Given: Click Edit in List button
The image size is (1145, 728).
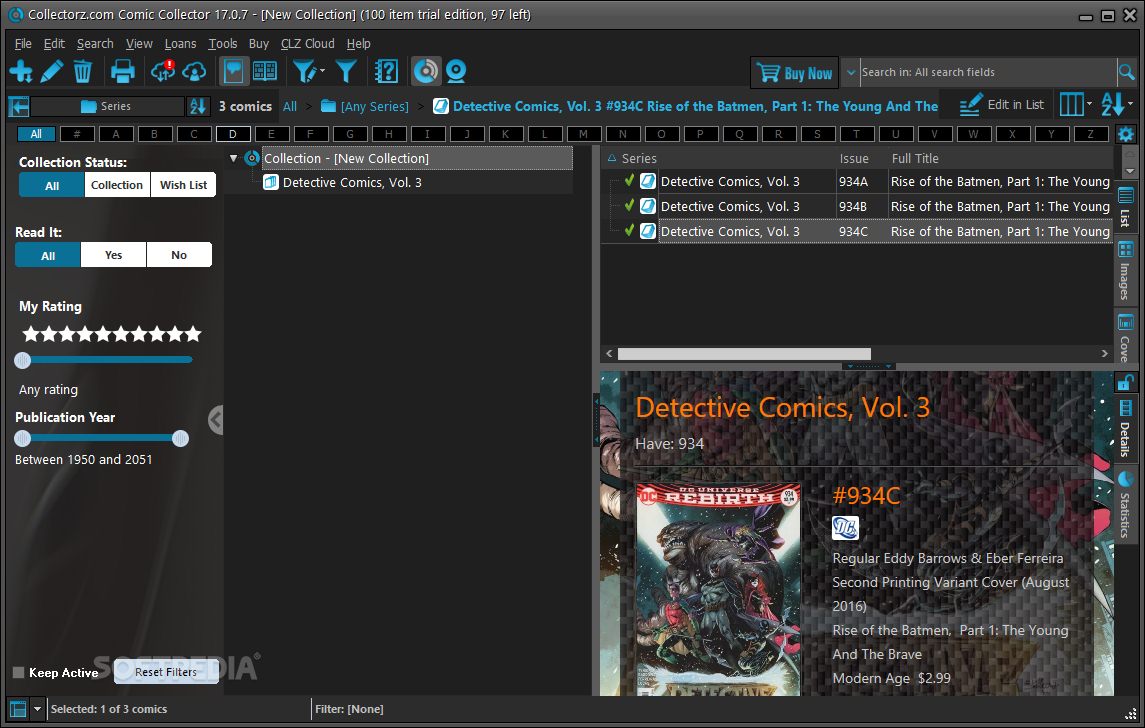Looking at the screenshot, I should point(1001,105).
